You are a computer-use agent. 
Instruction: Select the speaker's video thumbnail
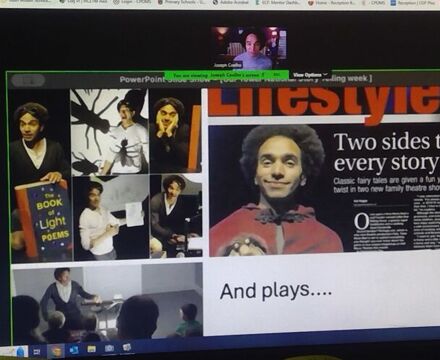[x=249, y=48]
